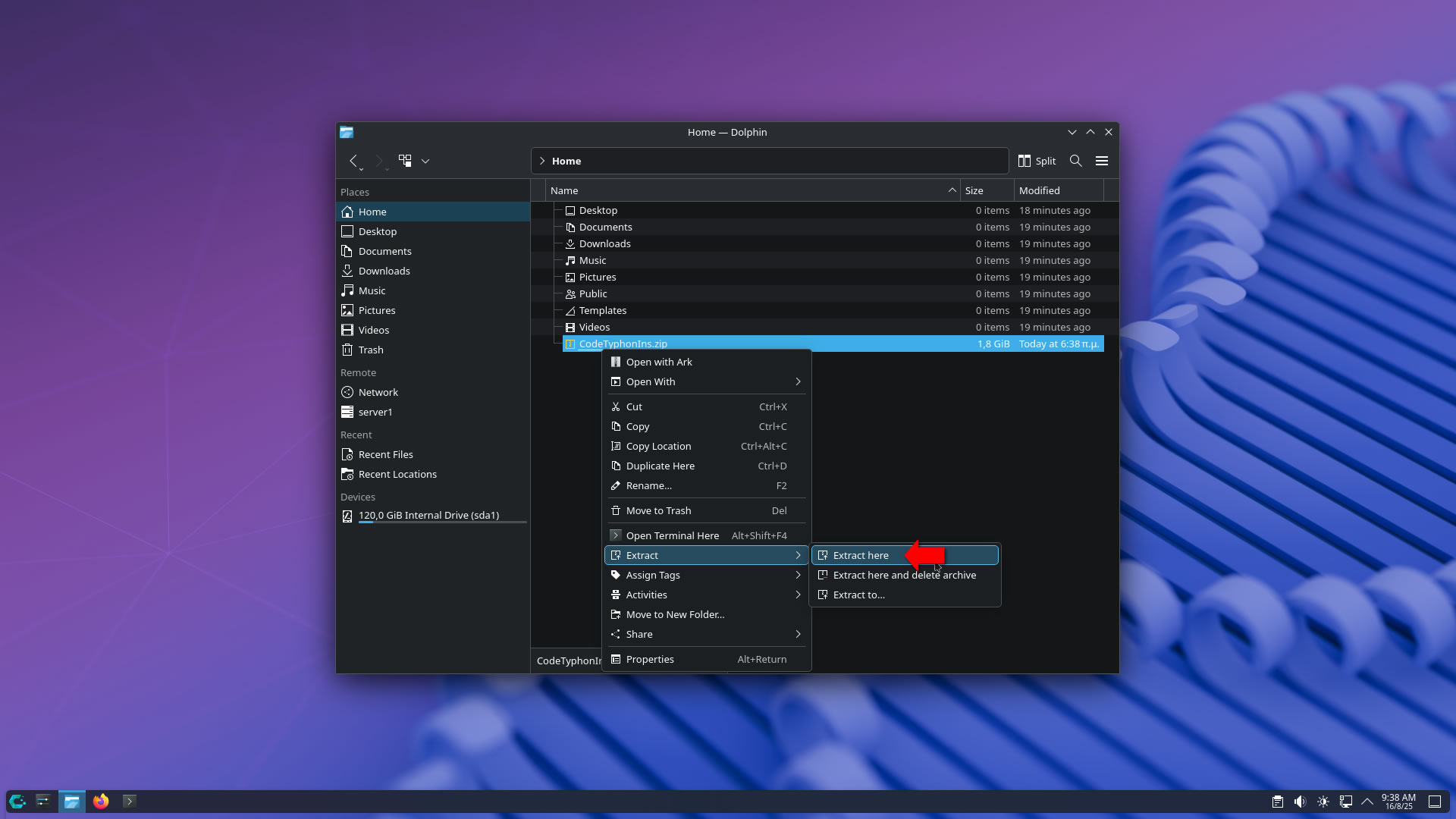
Task: Open Properties from context menu
Action: [706, 659]
